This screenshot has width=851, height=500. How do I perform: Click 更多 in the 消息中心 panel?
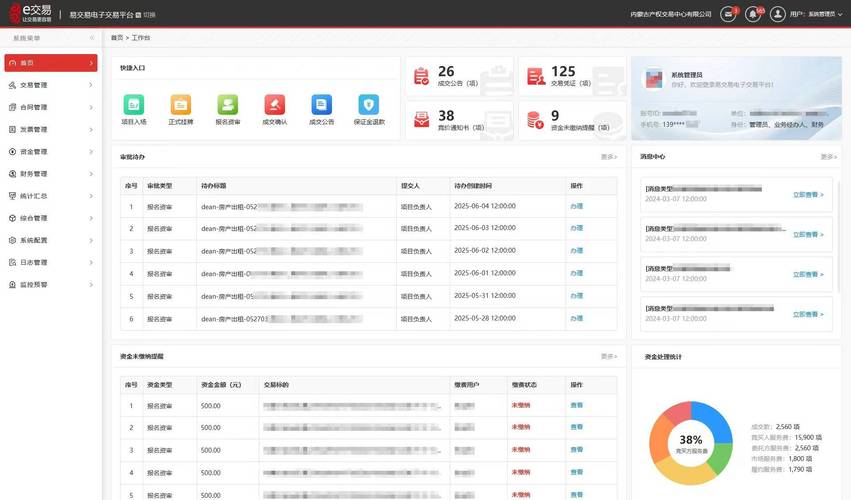[x=829, y=157]
